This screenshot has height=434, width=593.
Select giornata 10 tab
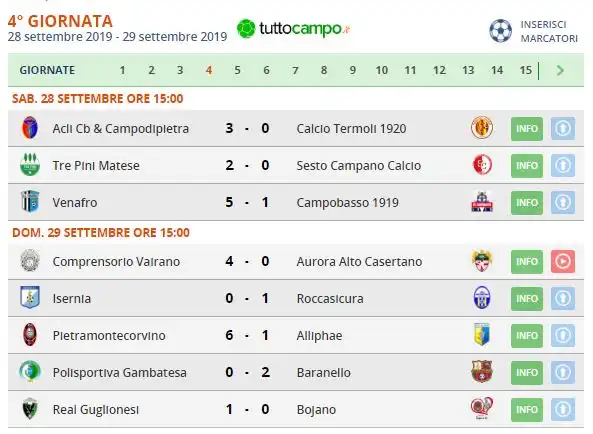point(381,70)
